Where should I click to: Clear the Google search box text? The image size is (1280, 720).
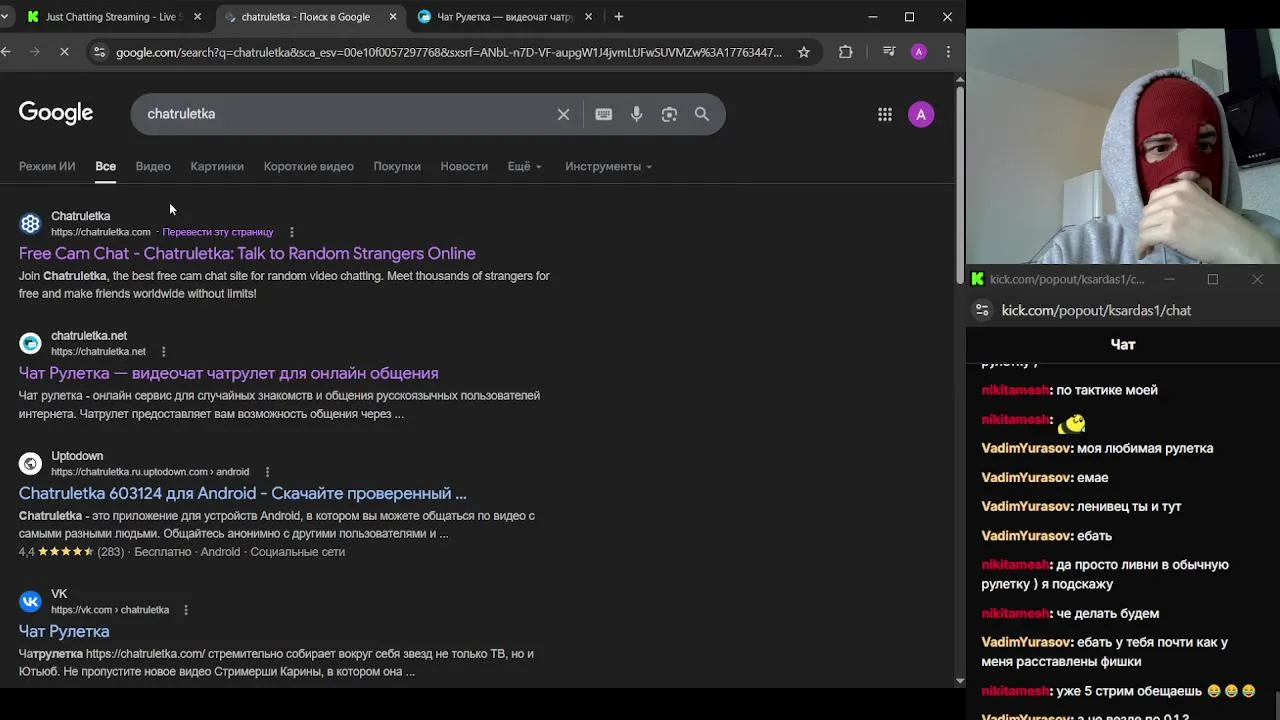[x=563, y=114]
